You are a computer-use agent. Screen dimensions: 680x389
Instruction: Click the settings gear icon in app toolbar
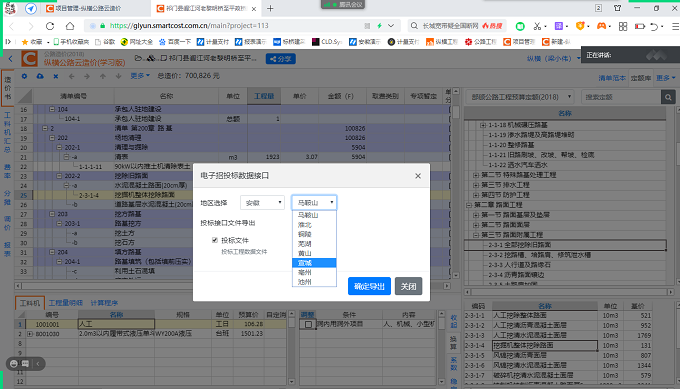(24, 76)
